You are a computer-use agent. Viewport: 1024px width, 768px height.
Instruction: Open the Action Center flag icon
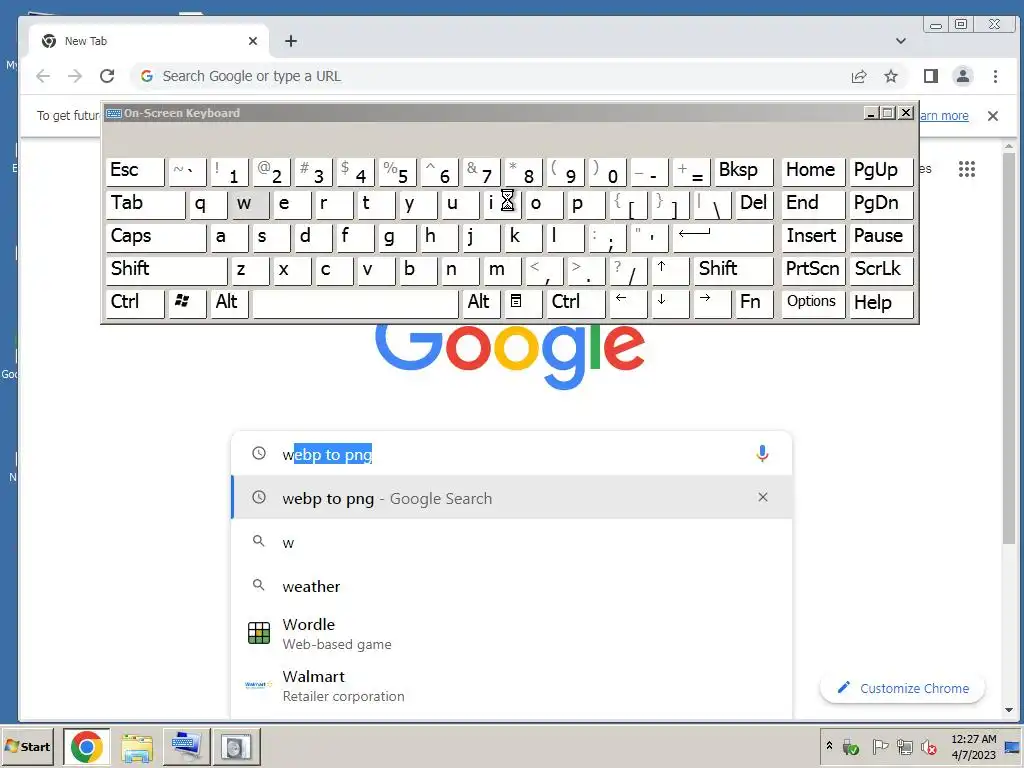coord(880,746)
